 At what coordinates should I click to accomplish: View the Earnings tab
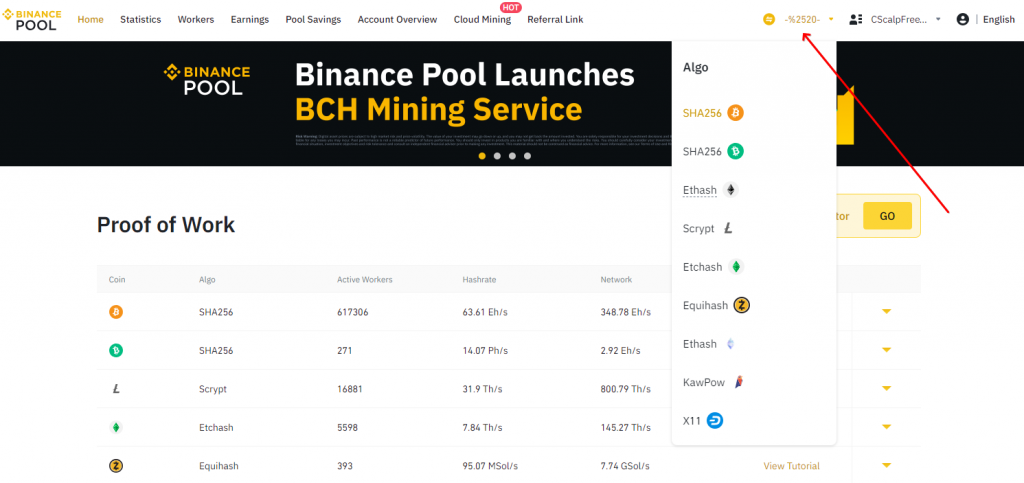pos(249,20)
